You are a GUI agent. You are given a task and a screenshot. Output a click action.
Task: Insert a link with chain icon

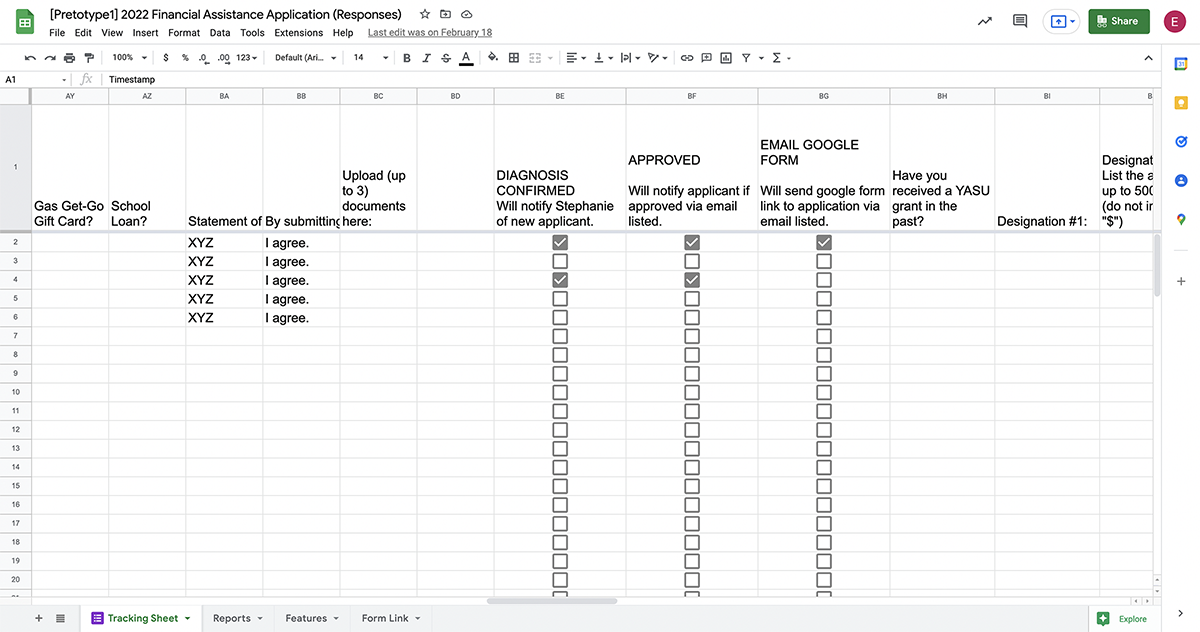point(687,58)
